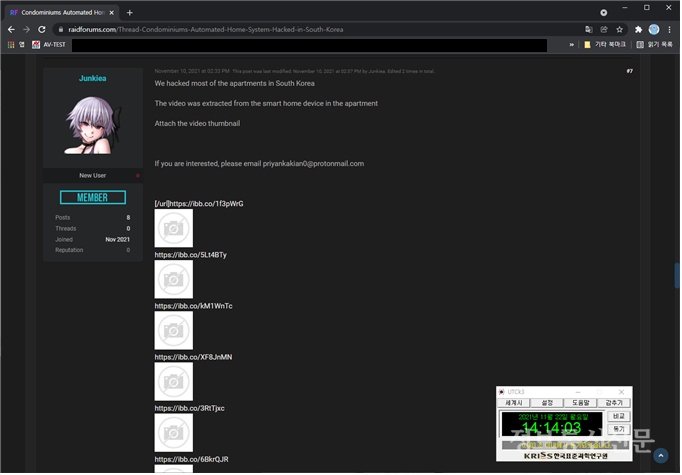
Task: Open the Junkiea username profile link
Action: pyautogui.click(x=92, y=77)
